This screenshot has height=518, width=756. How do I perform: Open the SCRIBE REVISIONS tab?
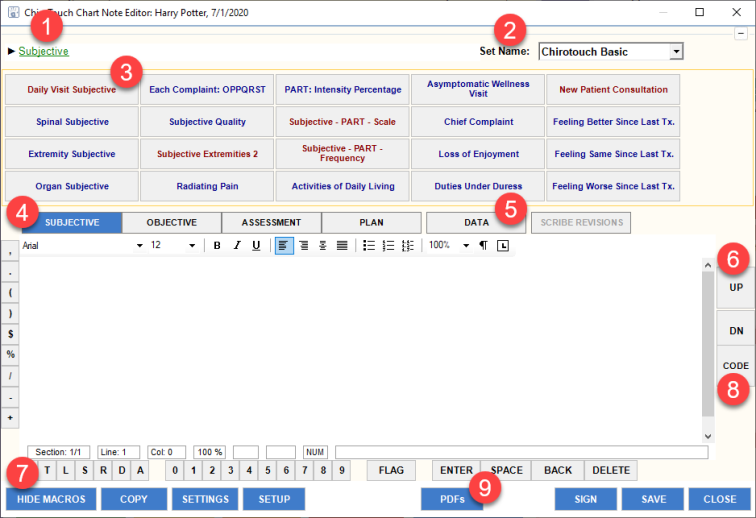click(581, 223)
